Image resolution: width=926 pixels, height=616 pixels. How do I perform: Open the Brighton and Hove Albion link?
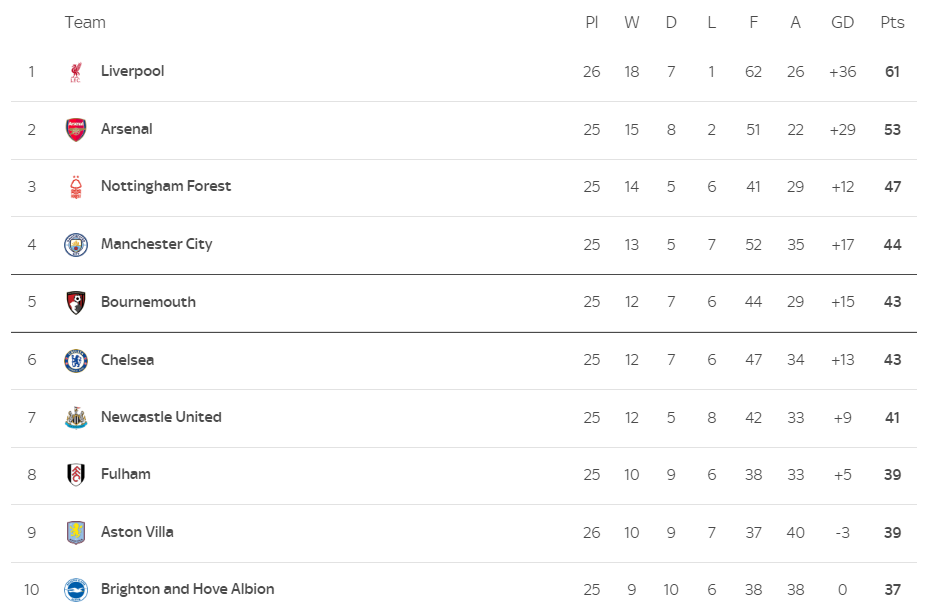click(187, 589)
